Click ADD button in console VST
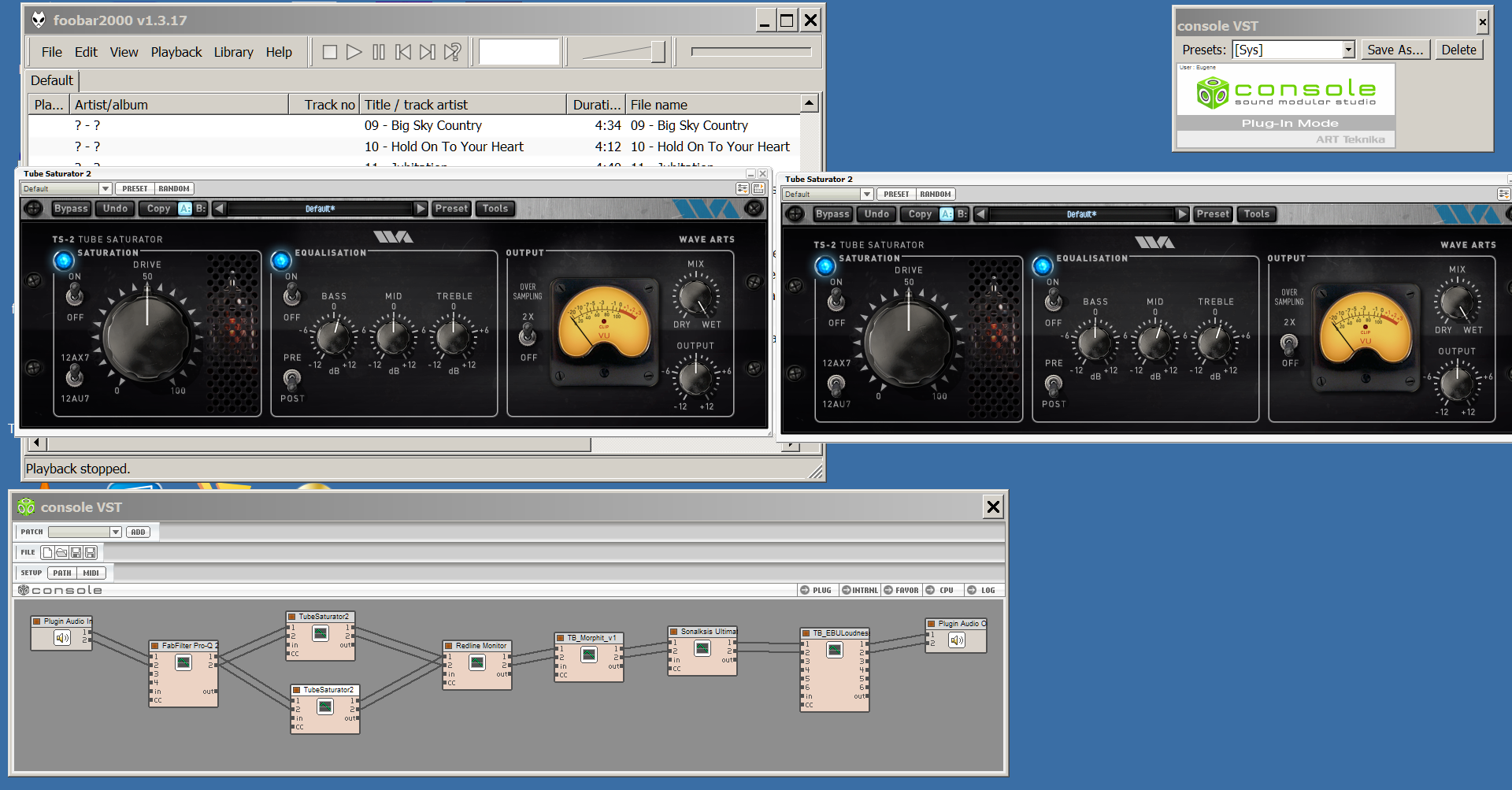The width and height of the screenshot is (1512, 790). coord(138,532)
